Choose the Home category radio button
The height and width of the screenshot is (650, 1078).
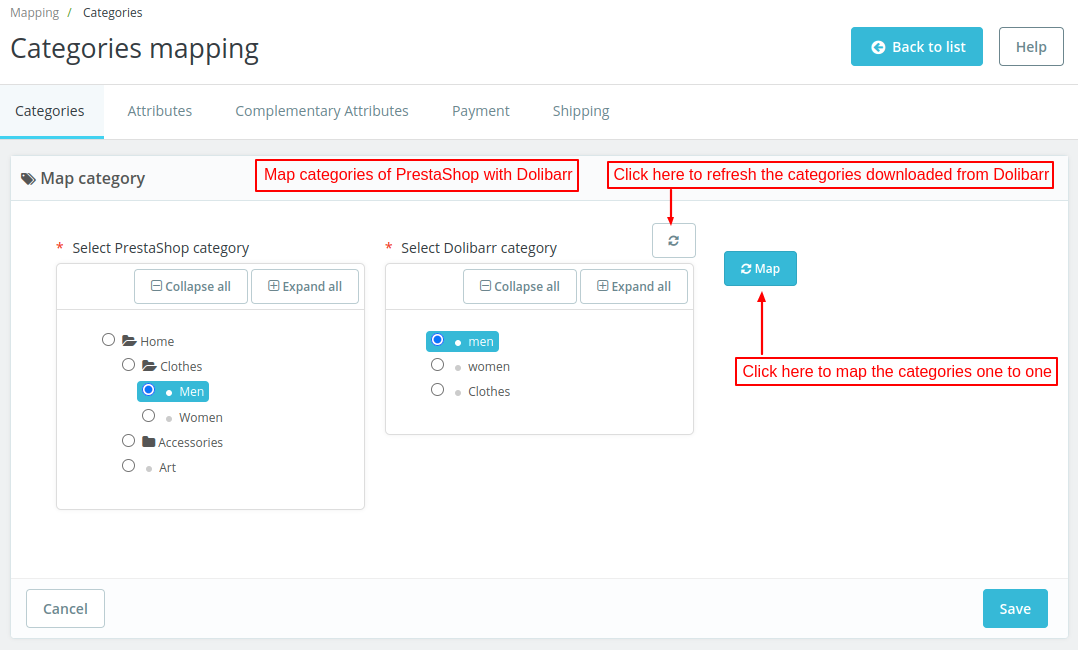(109, 340)
